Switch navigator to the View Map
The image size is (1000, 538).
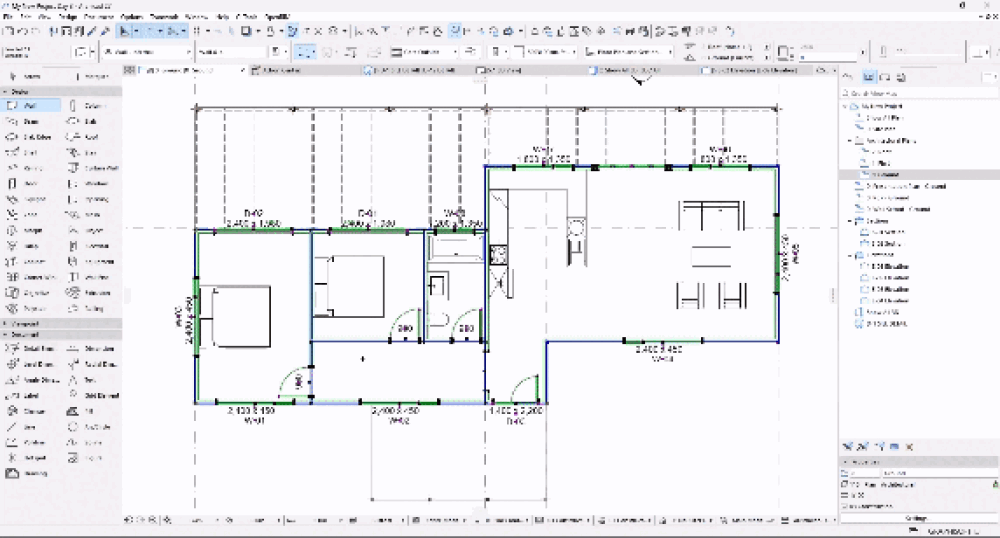(x=869, y=77)
